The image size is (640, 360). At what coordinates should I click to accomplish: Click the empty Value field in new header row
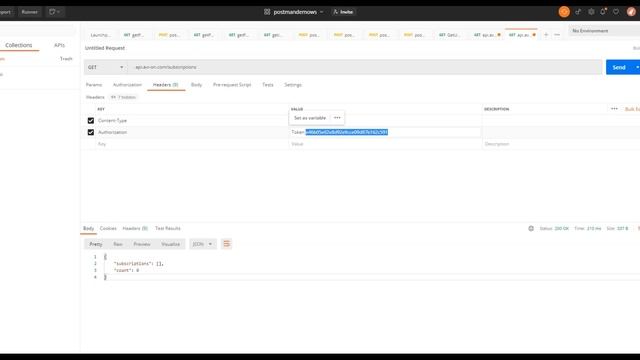385,144
